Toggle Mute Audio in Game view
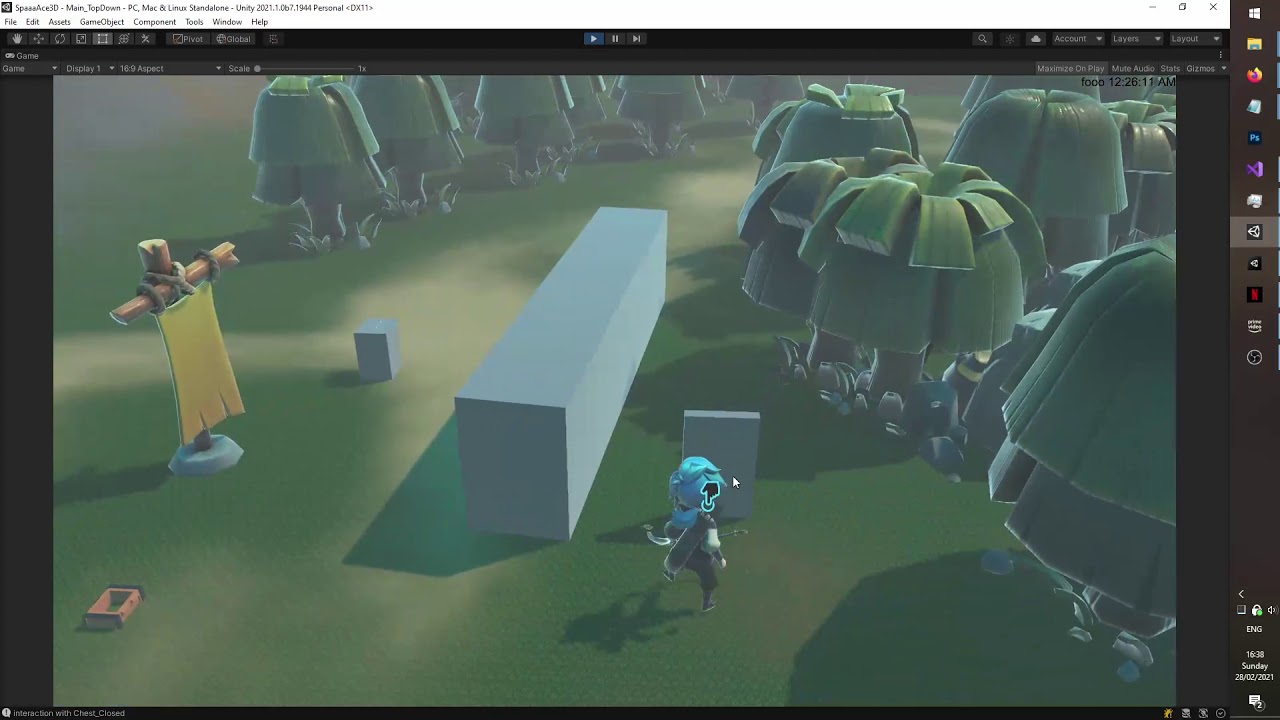 (x=1132, y=69)
